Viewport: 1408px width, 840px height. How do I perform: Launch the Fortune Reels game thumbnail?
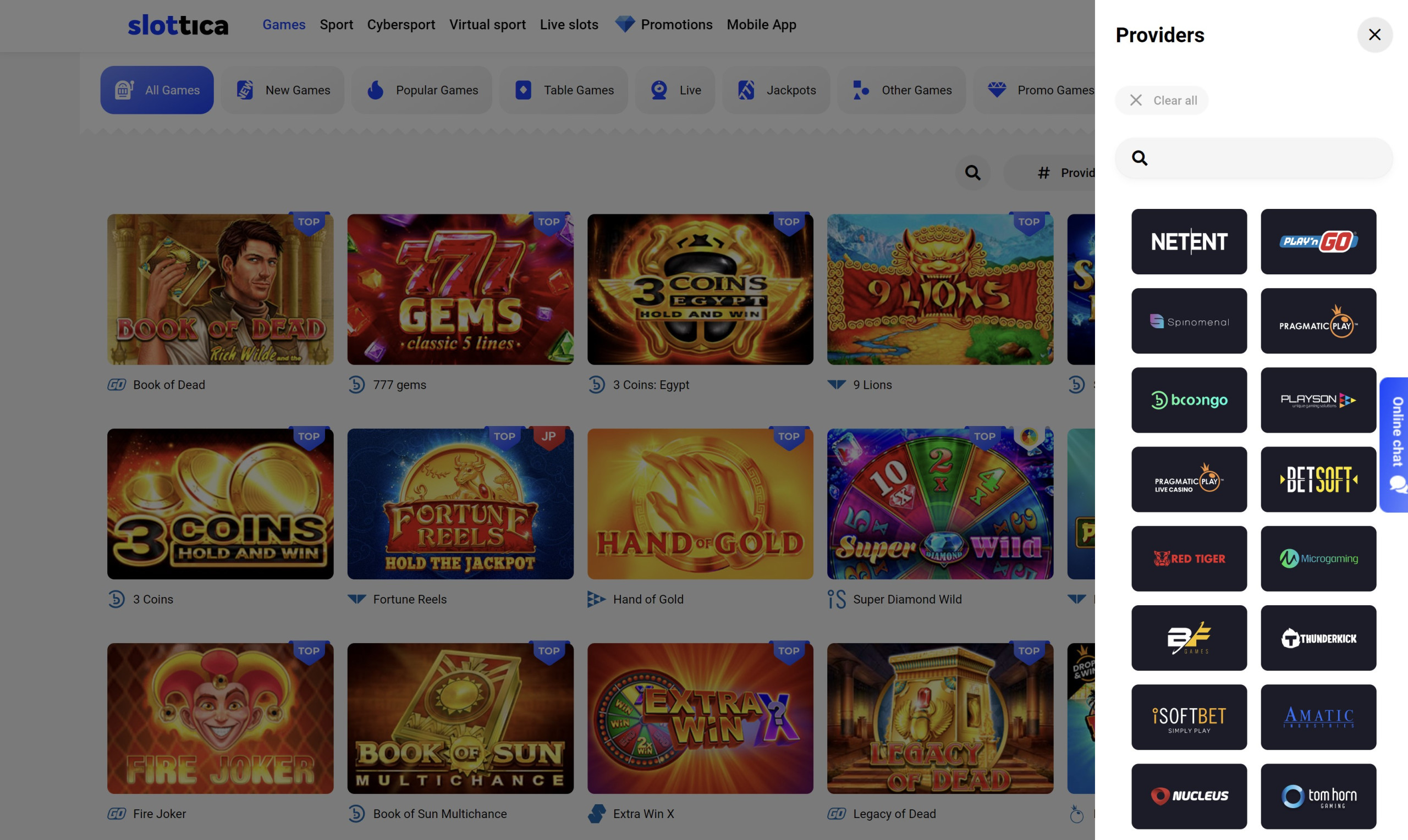click(460, 504)
